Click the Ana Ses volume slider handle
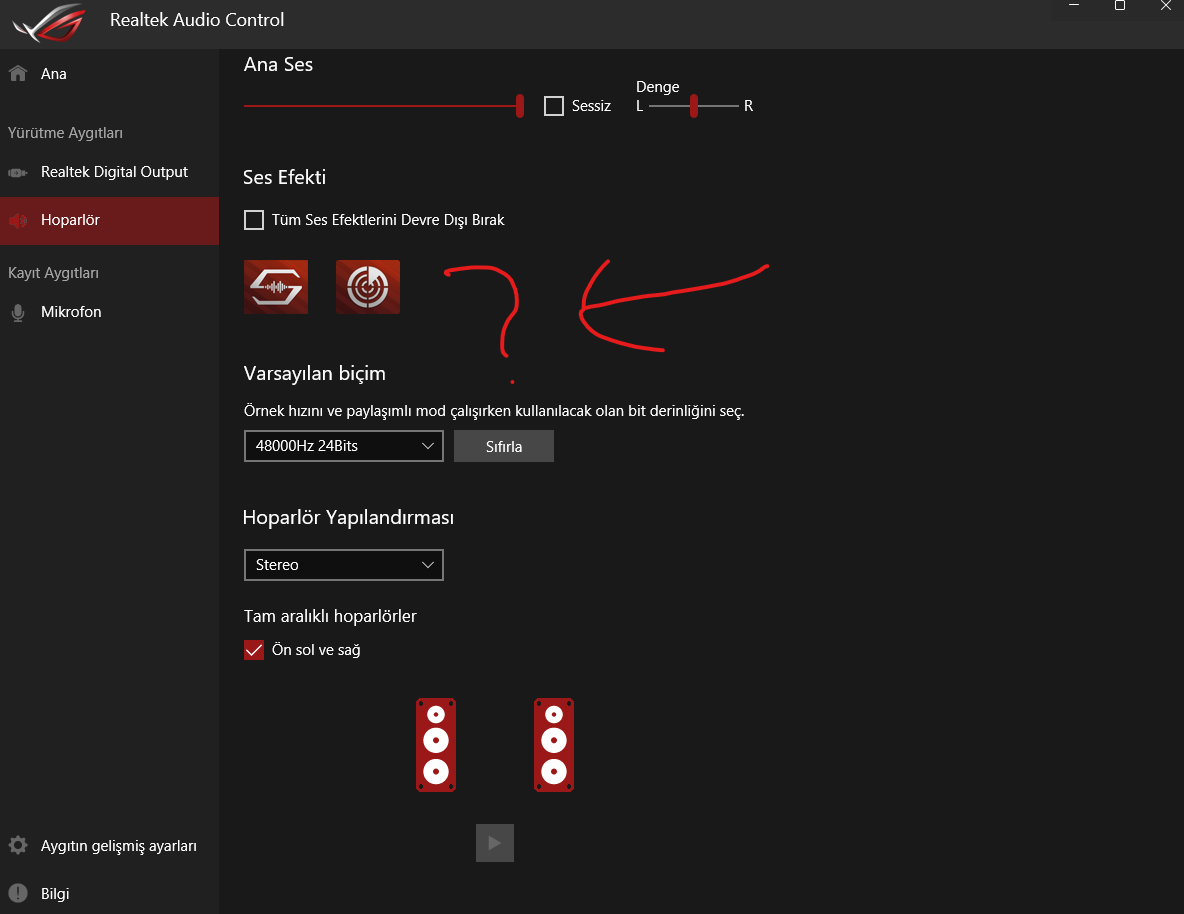Viewport: 1184px width, 914px height. coord(520,106)
